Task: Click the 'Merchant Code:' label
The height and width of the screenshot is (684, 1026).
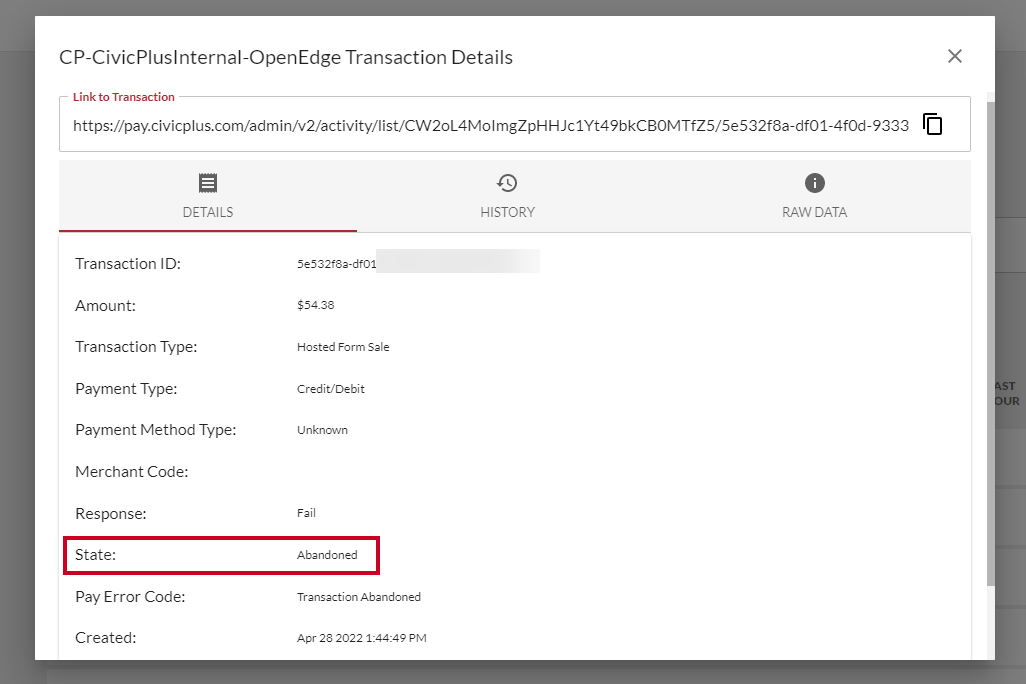Action: point(132,472)
